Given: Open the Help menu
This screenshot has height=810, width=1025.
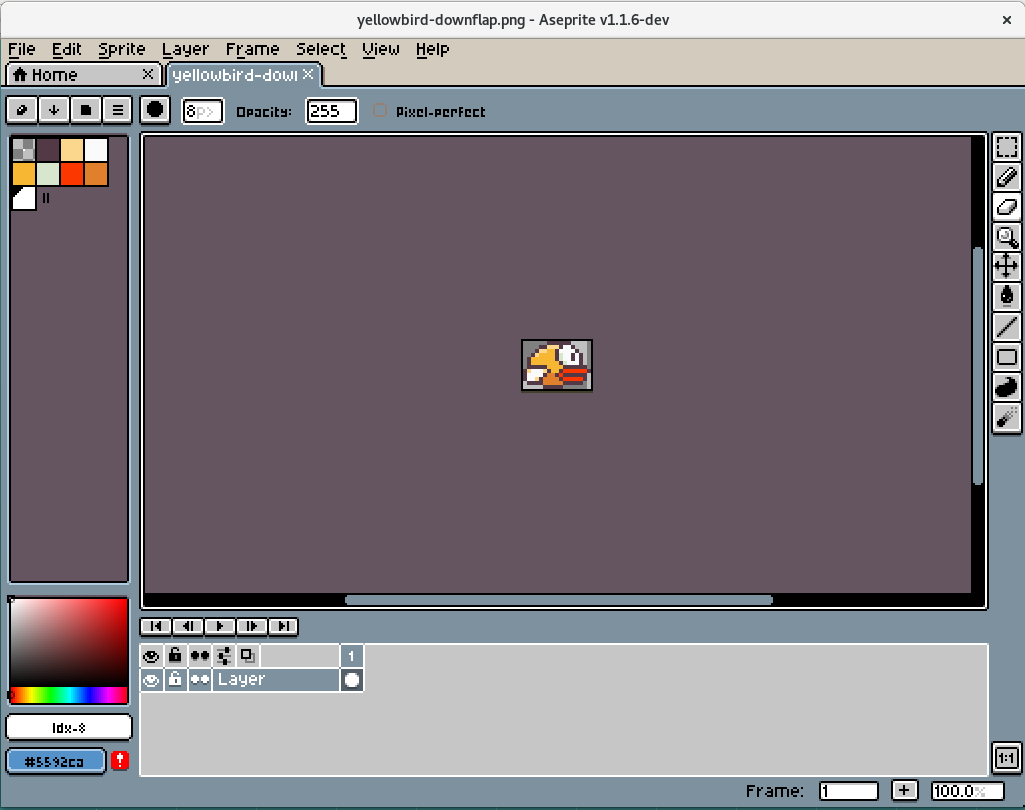Looking at the screenshot, I should [433, 50].
